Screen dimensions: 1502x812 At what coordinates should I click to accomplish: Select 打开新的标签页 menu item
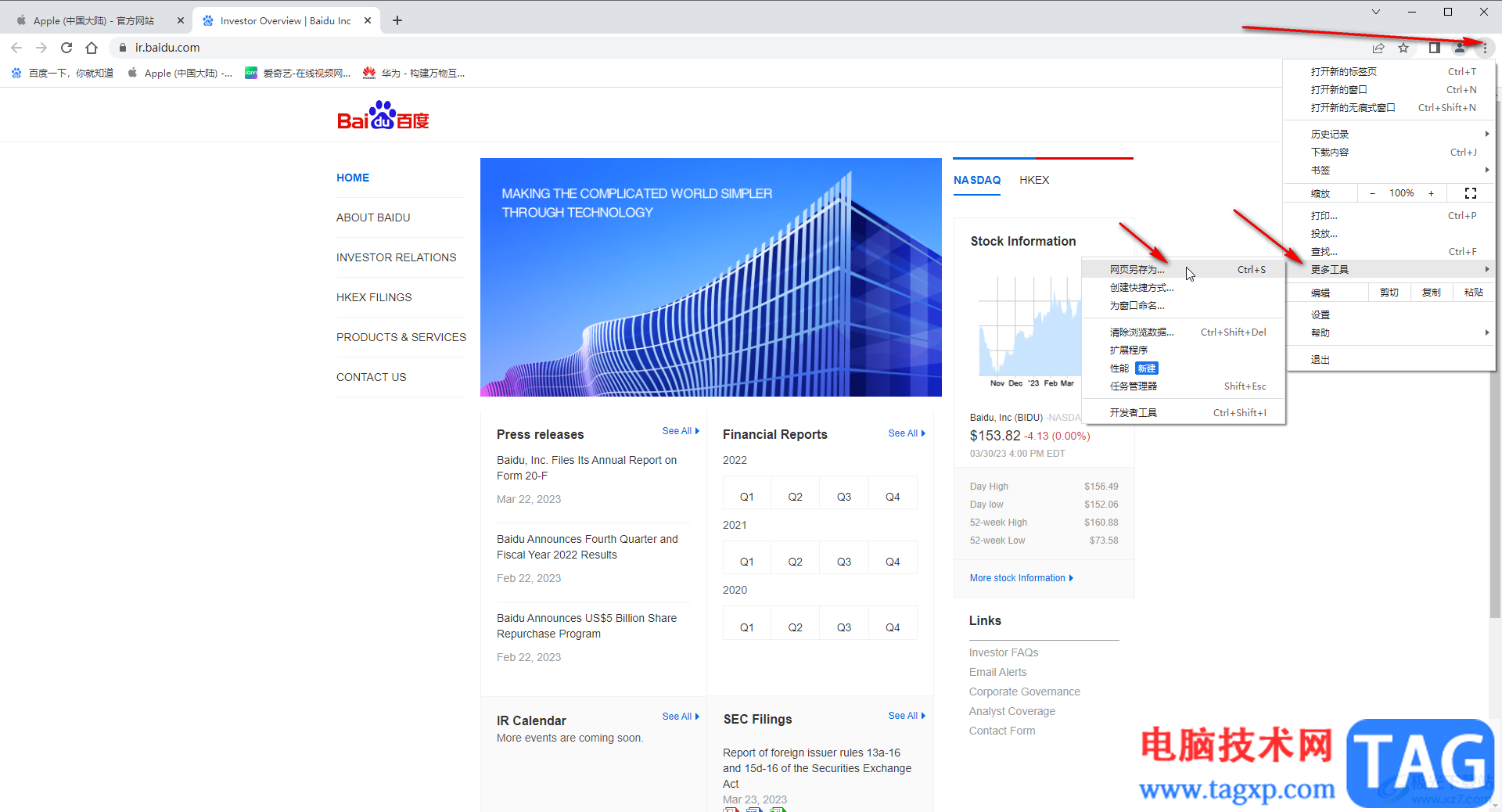tap(1389, 71)
